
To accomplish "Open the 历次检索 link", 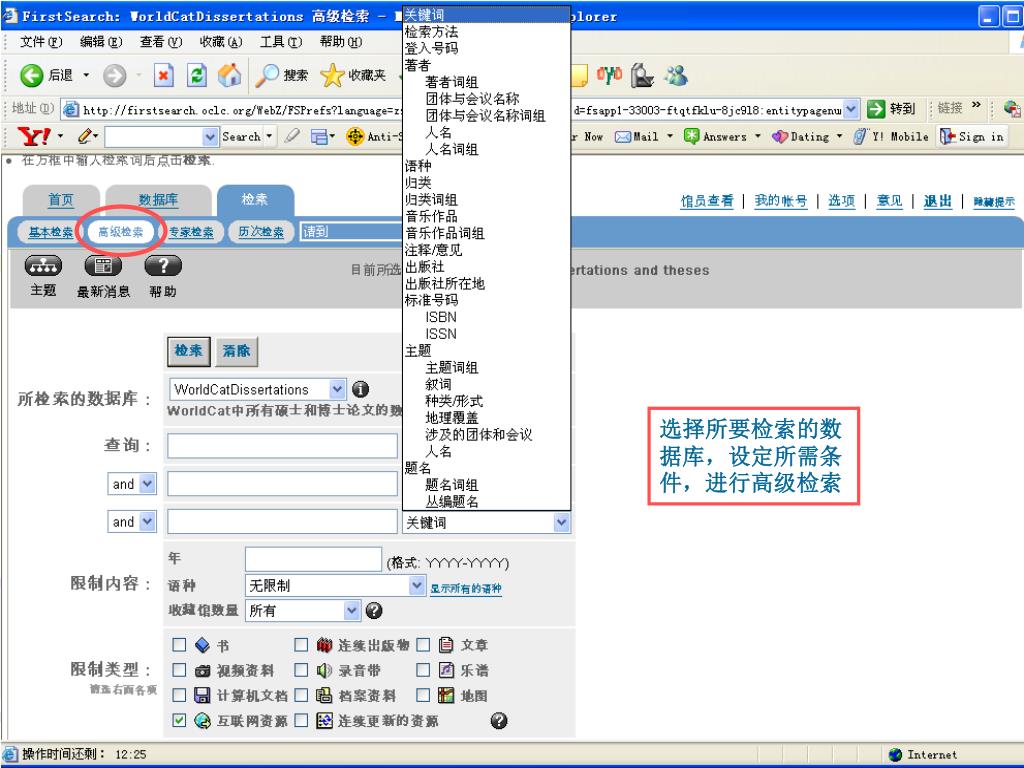I will (261, 232).
